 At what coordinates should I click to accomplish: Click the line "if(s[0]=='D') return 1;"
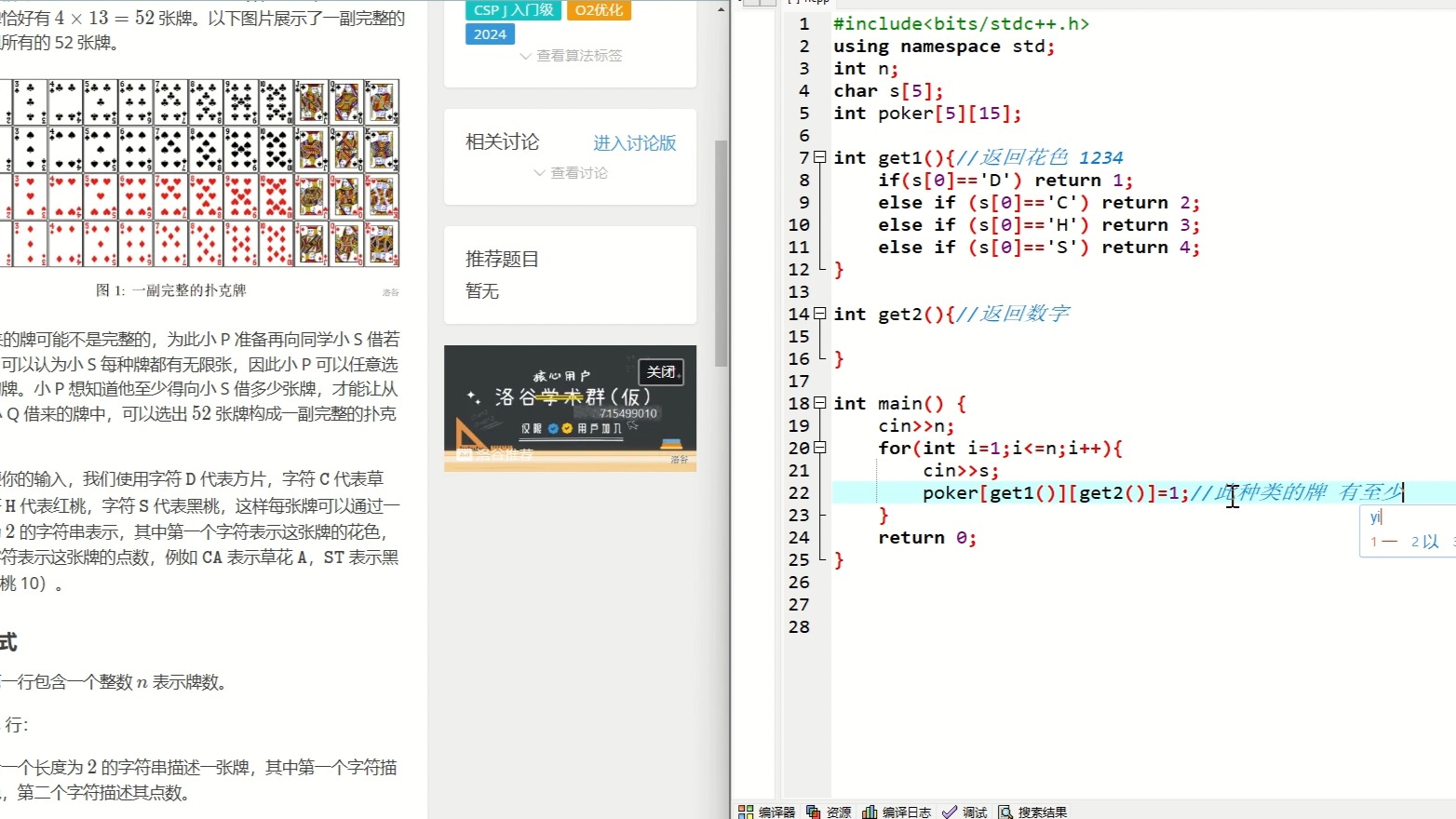(x=1005, y=181)
